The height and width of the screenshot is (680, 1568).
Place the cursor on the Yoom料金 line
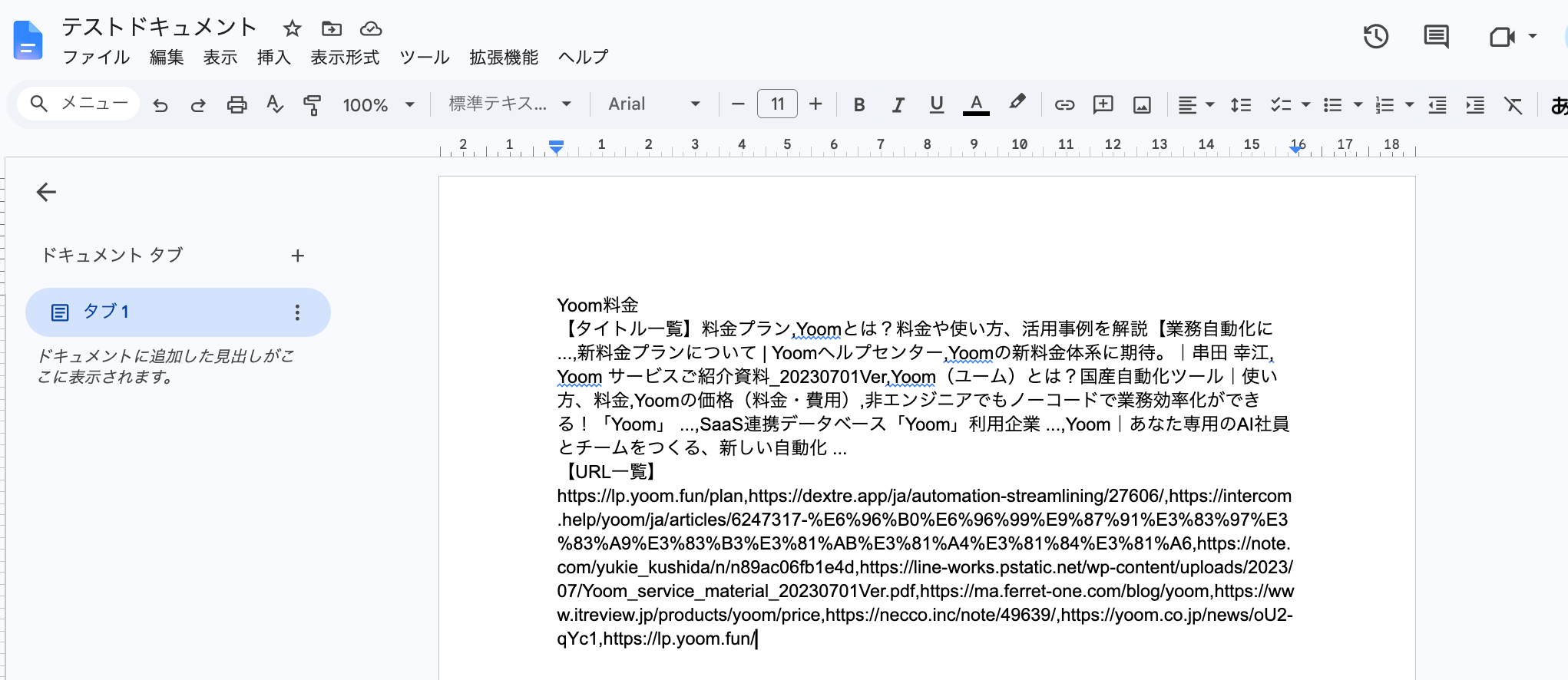pos(597,305)
